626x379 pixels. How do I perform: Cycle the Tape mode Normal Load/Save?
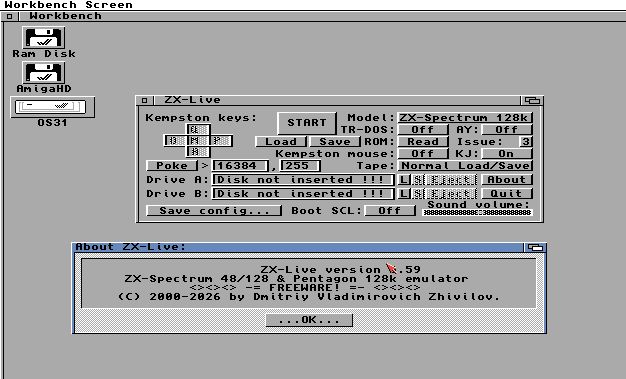465,166
